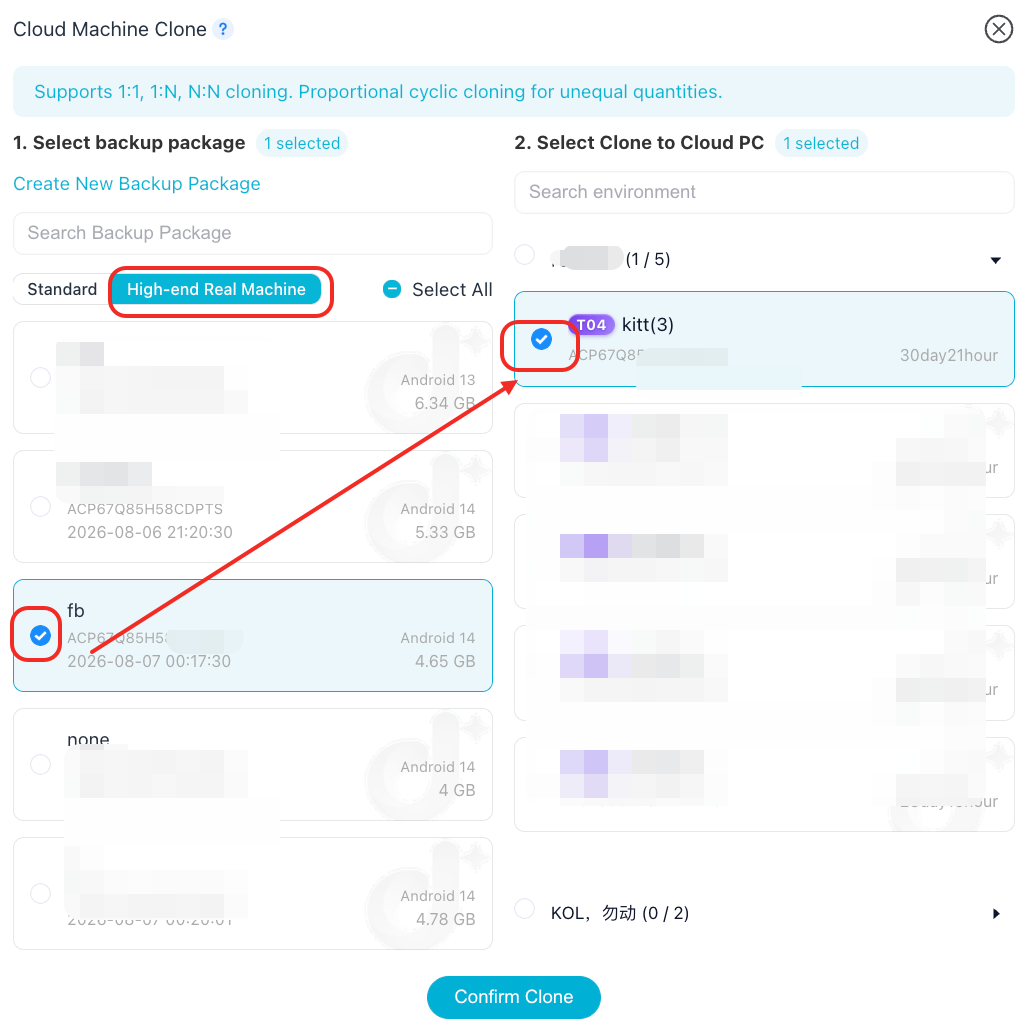The height and width of the screenshot is (1036, 1032).
Task: Switch to the Standard tab
Action: click(x=62, y=289)
